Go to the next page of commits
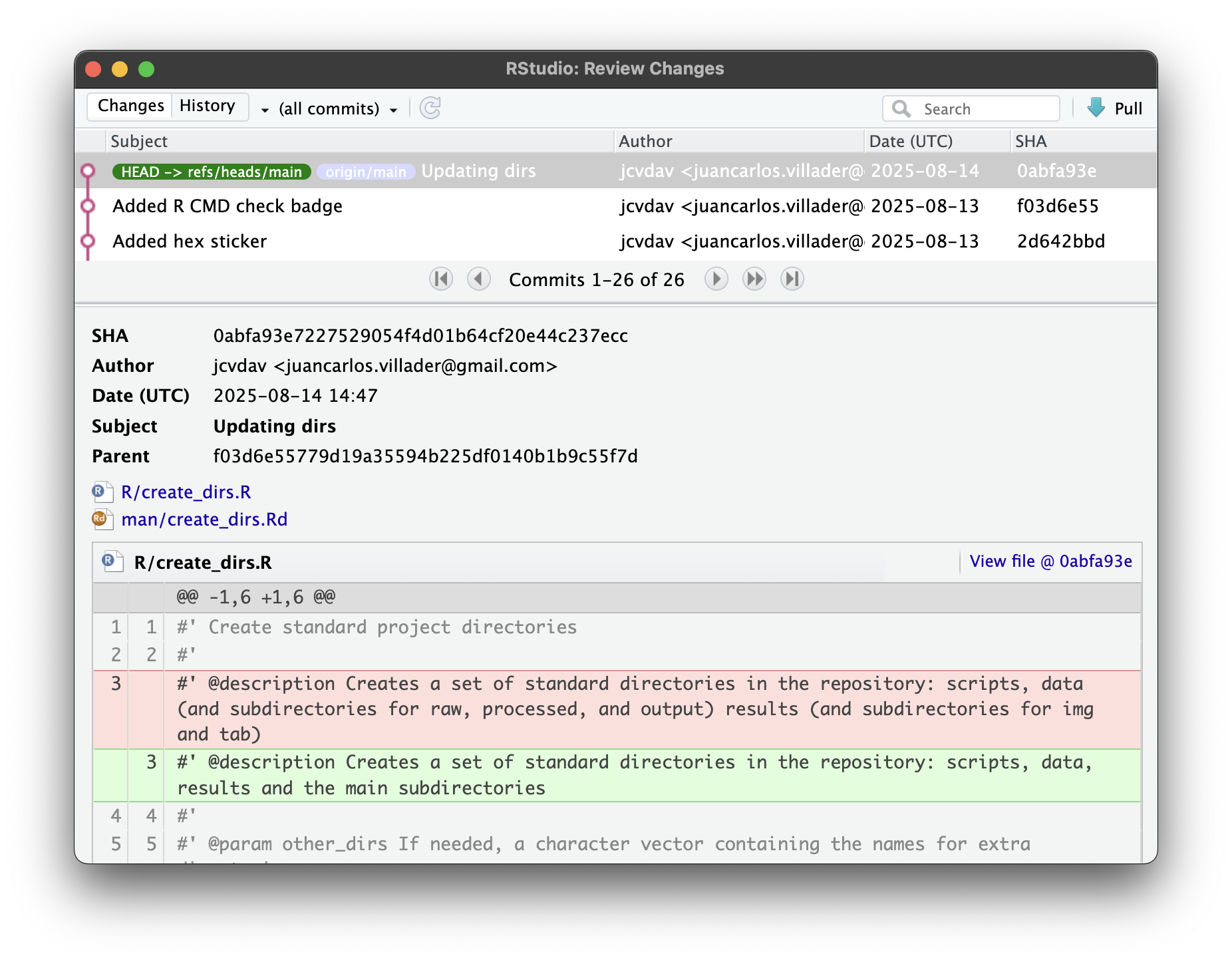This screenshot has width=1232, height=962. (x=716, y=279)
